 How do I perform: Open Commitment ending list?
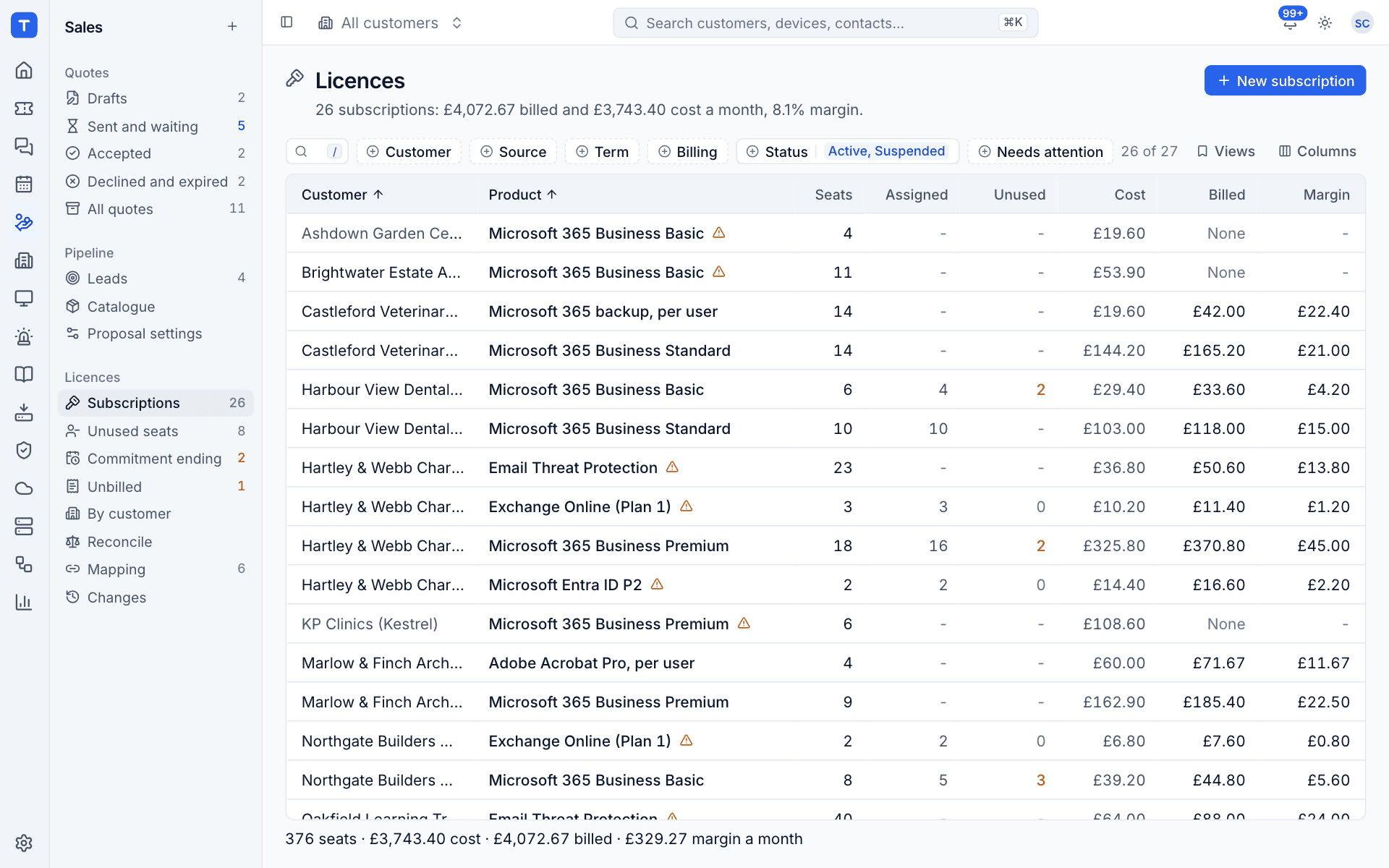point(156,459)
